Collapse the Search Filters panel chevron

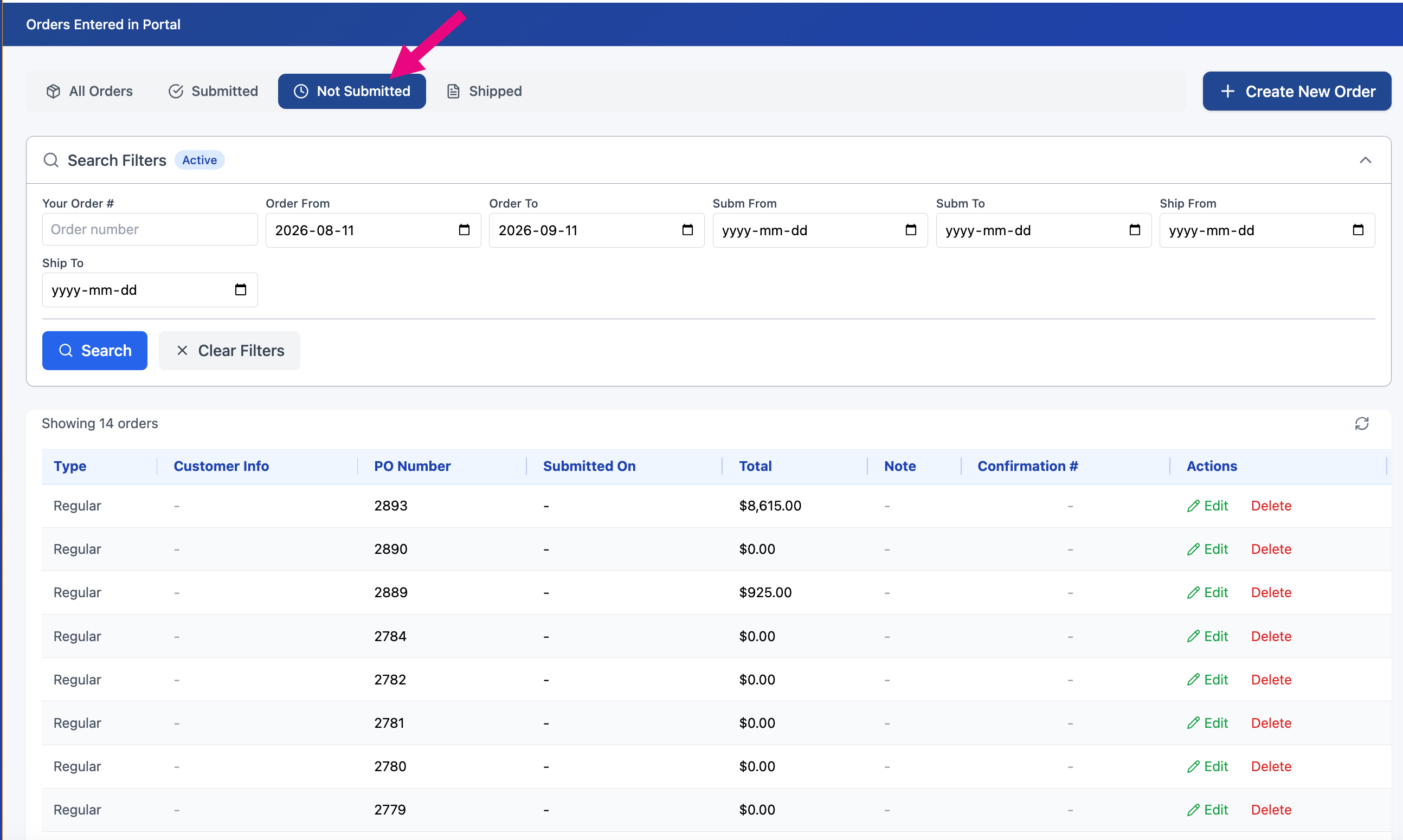pos(1365,160)
